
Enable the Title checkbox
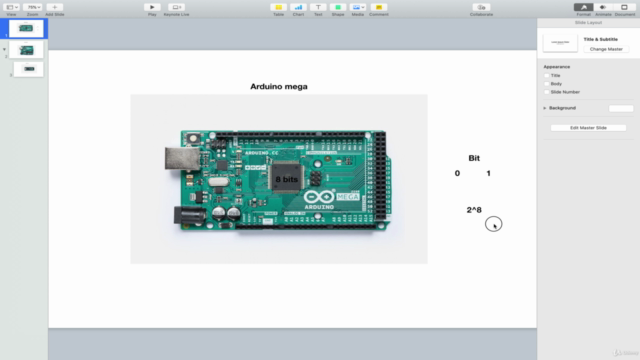pyautogui.click(x=547, y=76)
